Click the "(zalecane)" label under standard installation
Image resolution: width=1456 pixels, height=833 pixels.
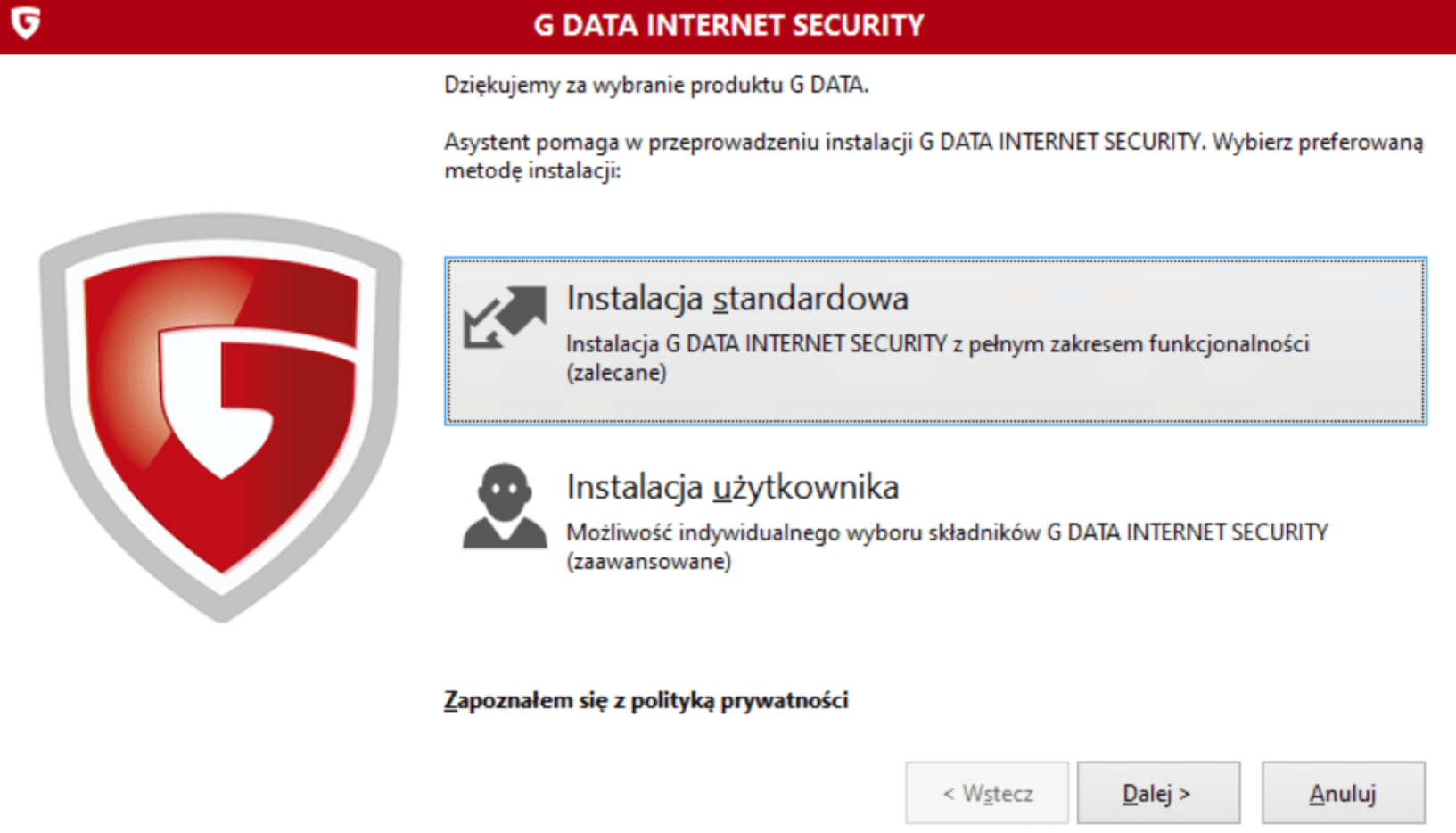[x=617, y=373]
